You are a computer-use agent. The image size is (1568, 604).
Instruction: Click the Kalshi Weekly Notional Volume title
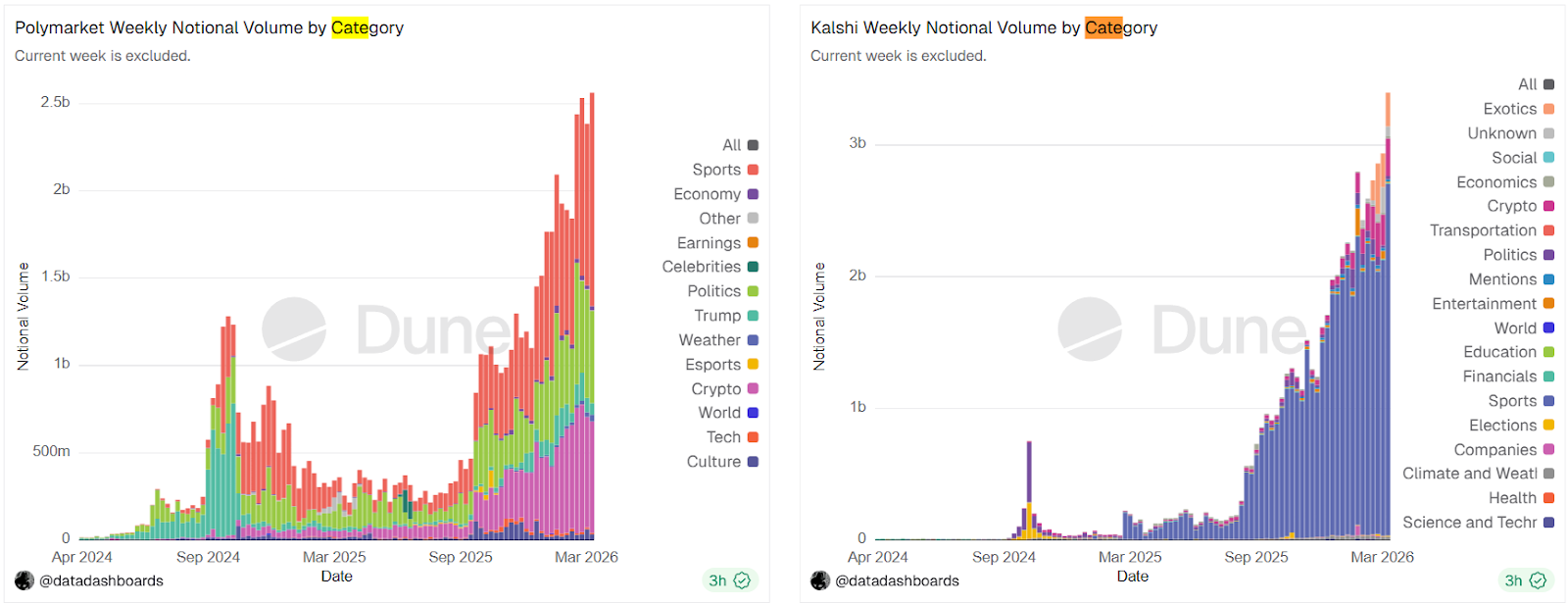point(983,27)
